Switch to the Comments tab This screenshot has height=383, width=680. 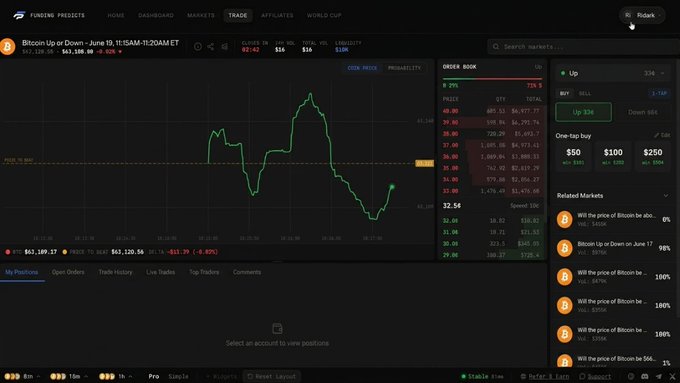247,272
